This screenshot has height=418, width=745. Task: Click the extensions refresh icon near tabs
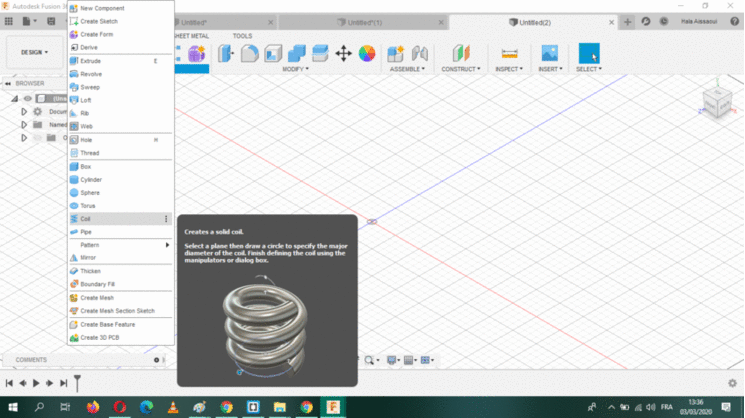(x=646, y=21)
